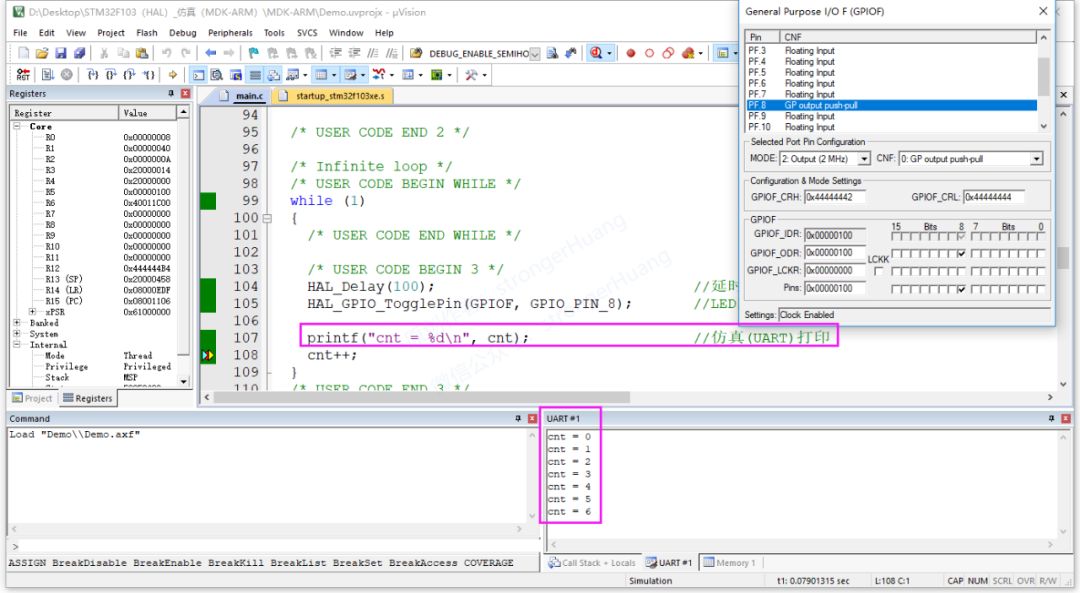The height and width of the screenshot is (593, 1080).
Task: Select the Step Into debug icon
Action: [92, 73]
